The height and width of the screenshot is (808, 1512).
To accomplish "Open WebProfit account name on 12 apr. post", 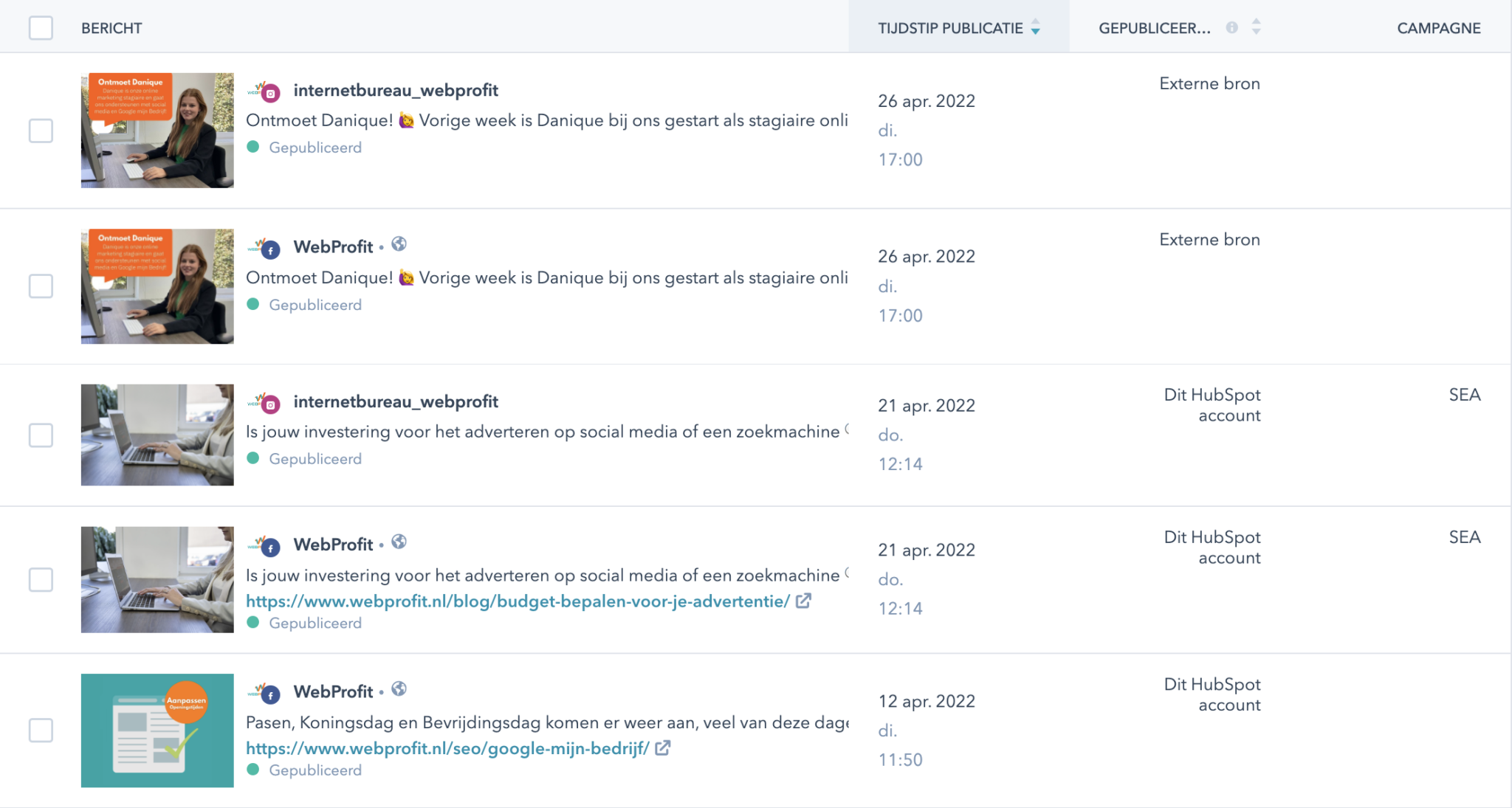I will click(x=333, y=691).
